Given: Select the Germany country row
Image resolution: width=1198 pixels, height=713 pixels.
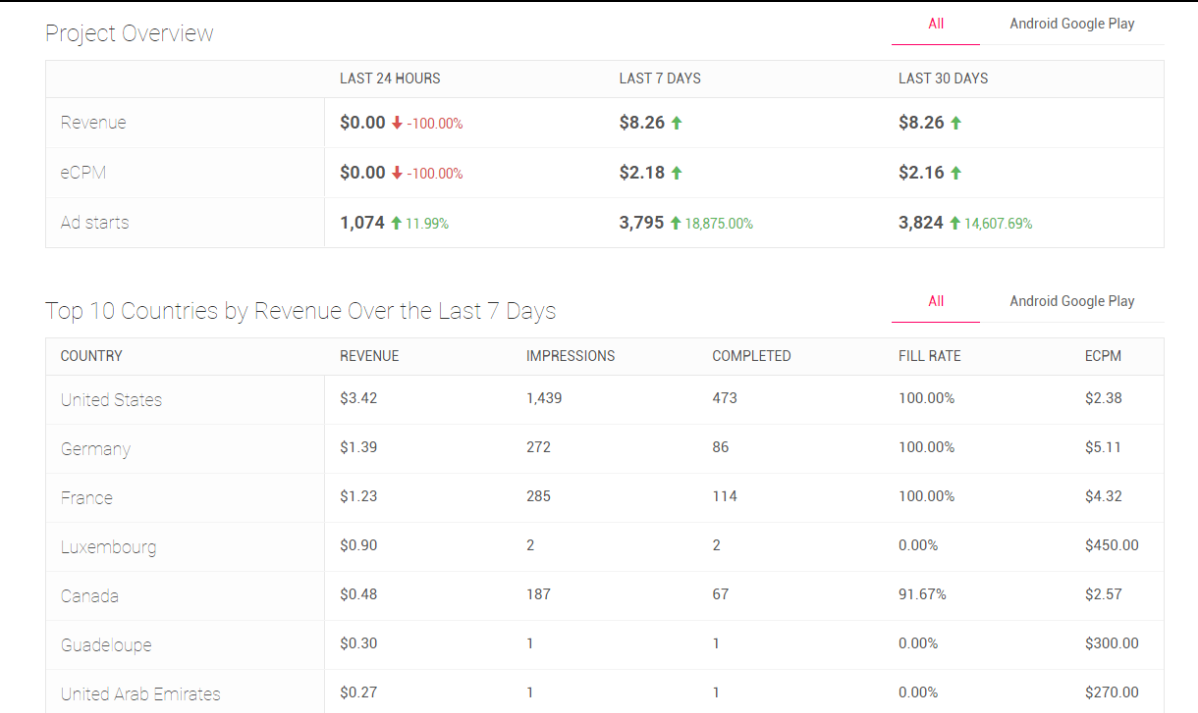Looking at the screenshot, I should click(x=95, y=449).
